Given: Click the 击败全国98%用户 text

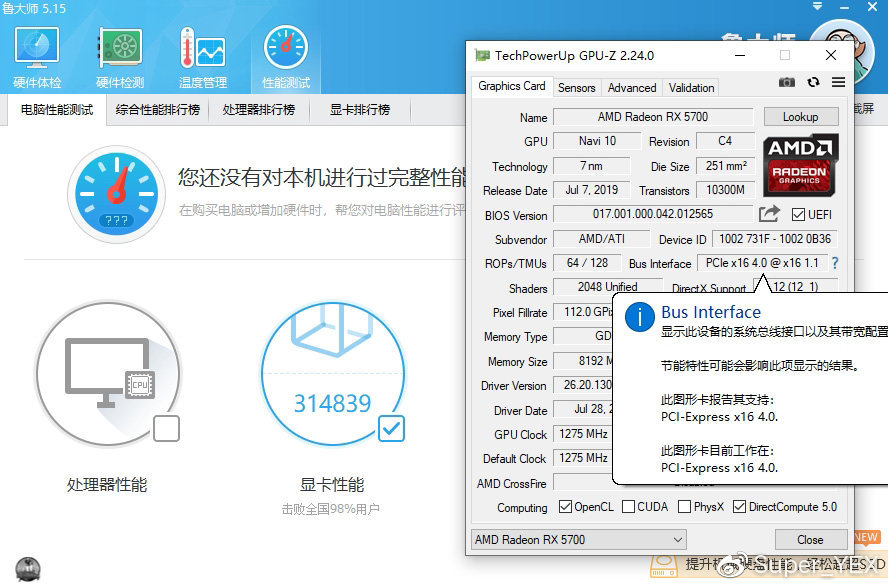Looking at the screenshot, I should coord(331,509).
